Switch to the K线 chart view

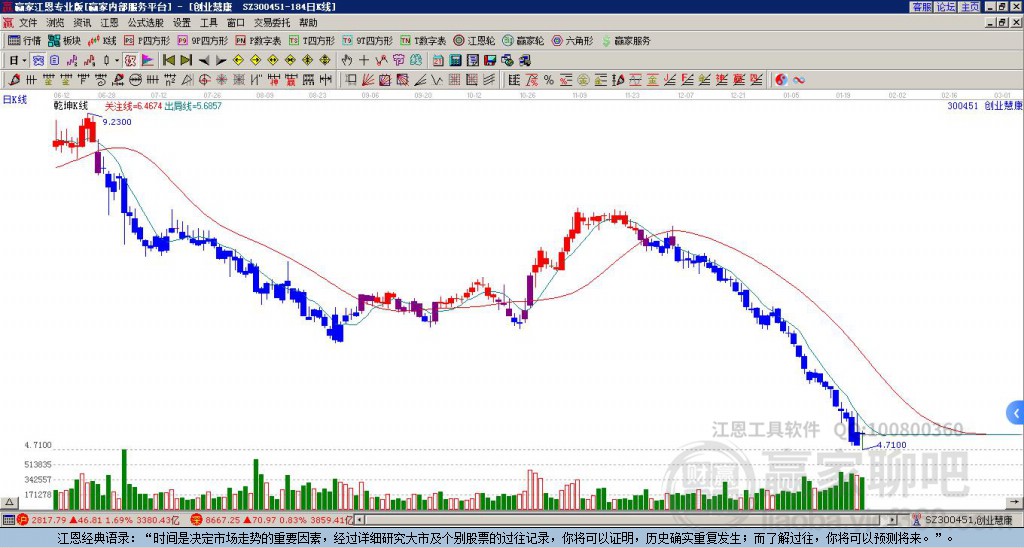[102, 40]
